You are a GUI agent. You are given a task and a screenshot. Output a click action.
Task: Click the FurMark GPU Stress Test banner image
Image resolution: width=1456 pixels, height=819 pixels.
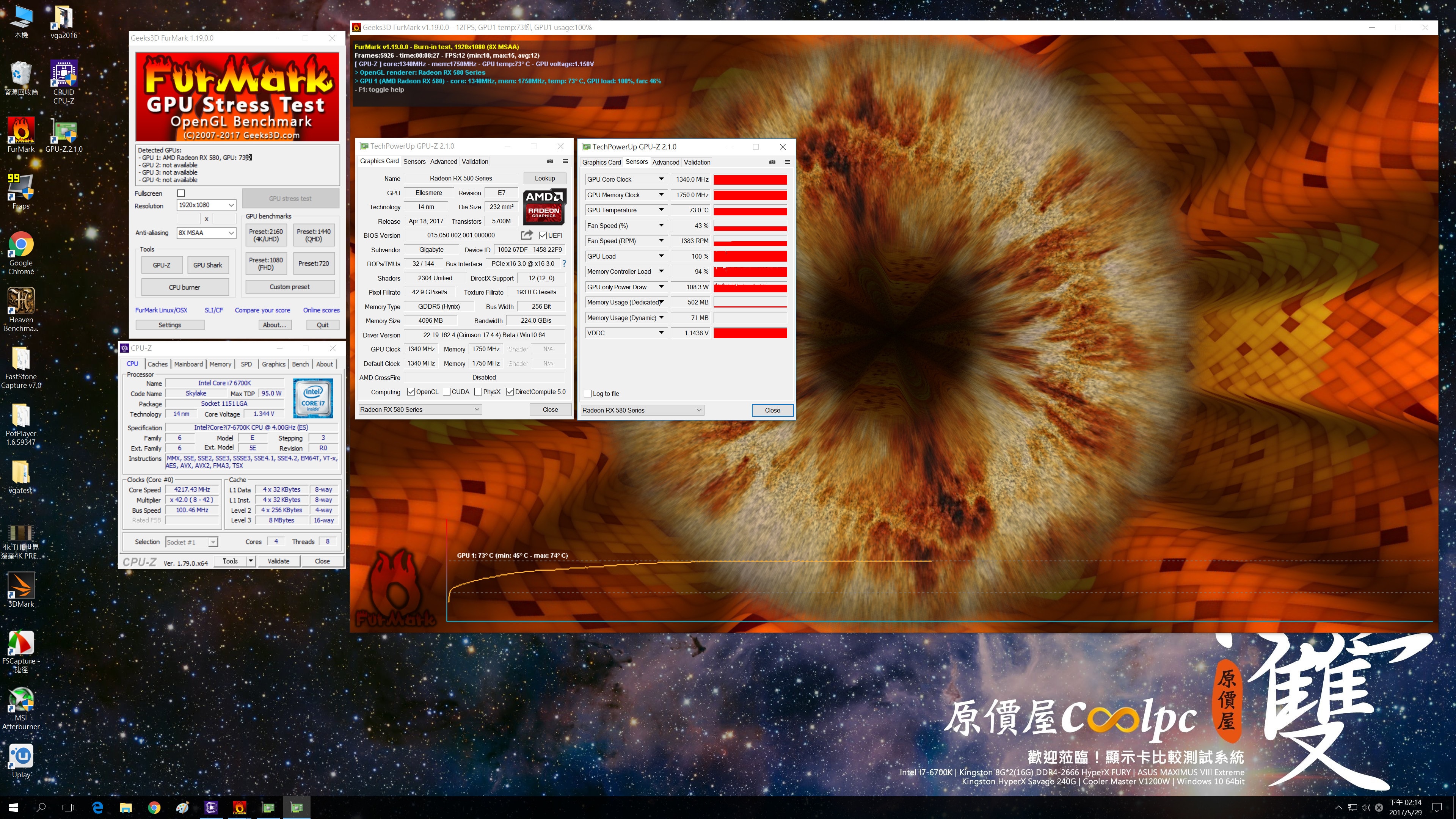pos(237,97)
